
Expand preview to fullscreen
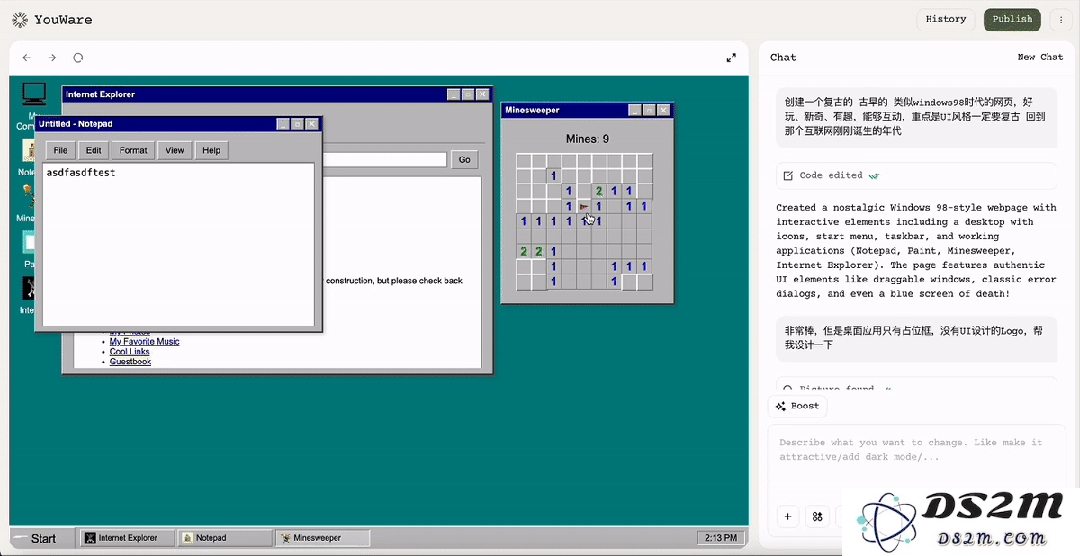point(731,58)
